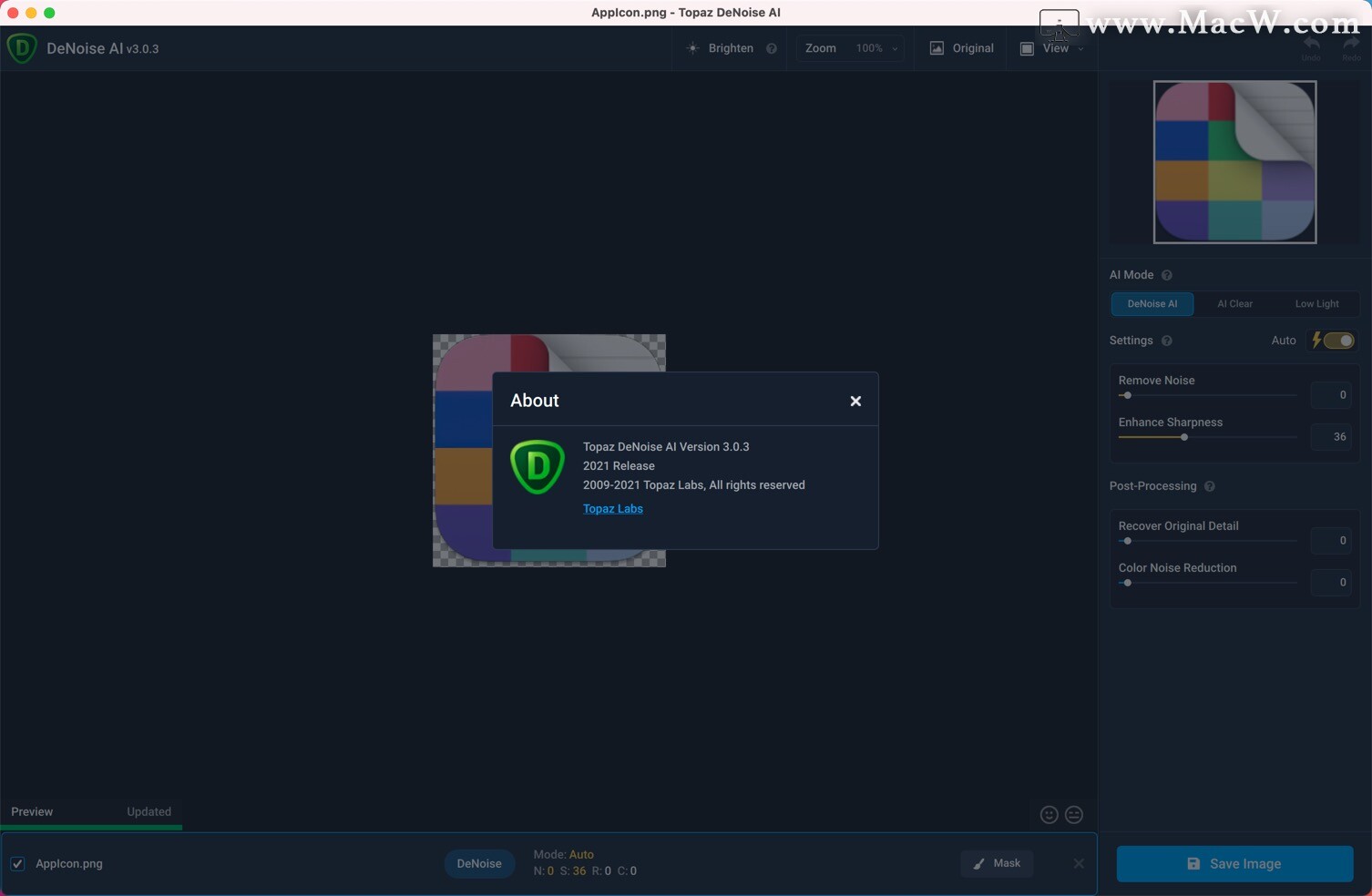Show the Original image
This screenshot has height=896, width=1372.
pyautogui.click(x=962, y=48)
